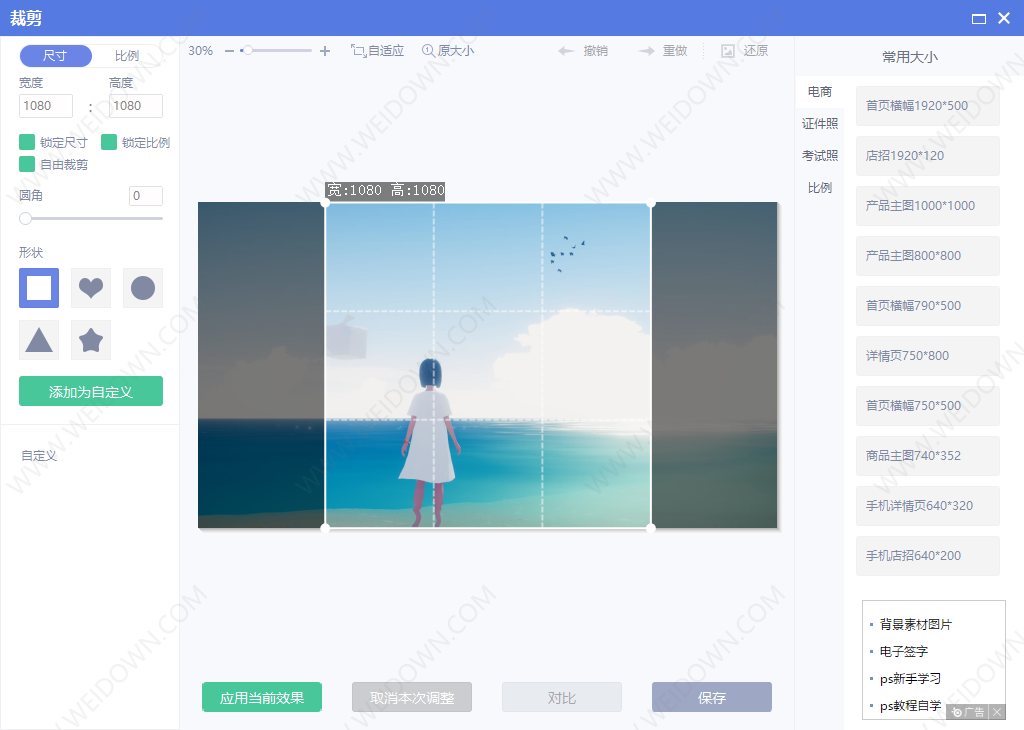Click the 撤销 undo arrow
Viewport: 1024px width, 730px height.
566,51
